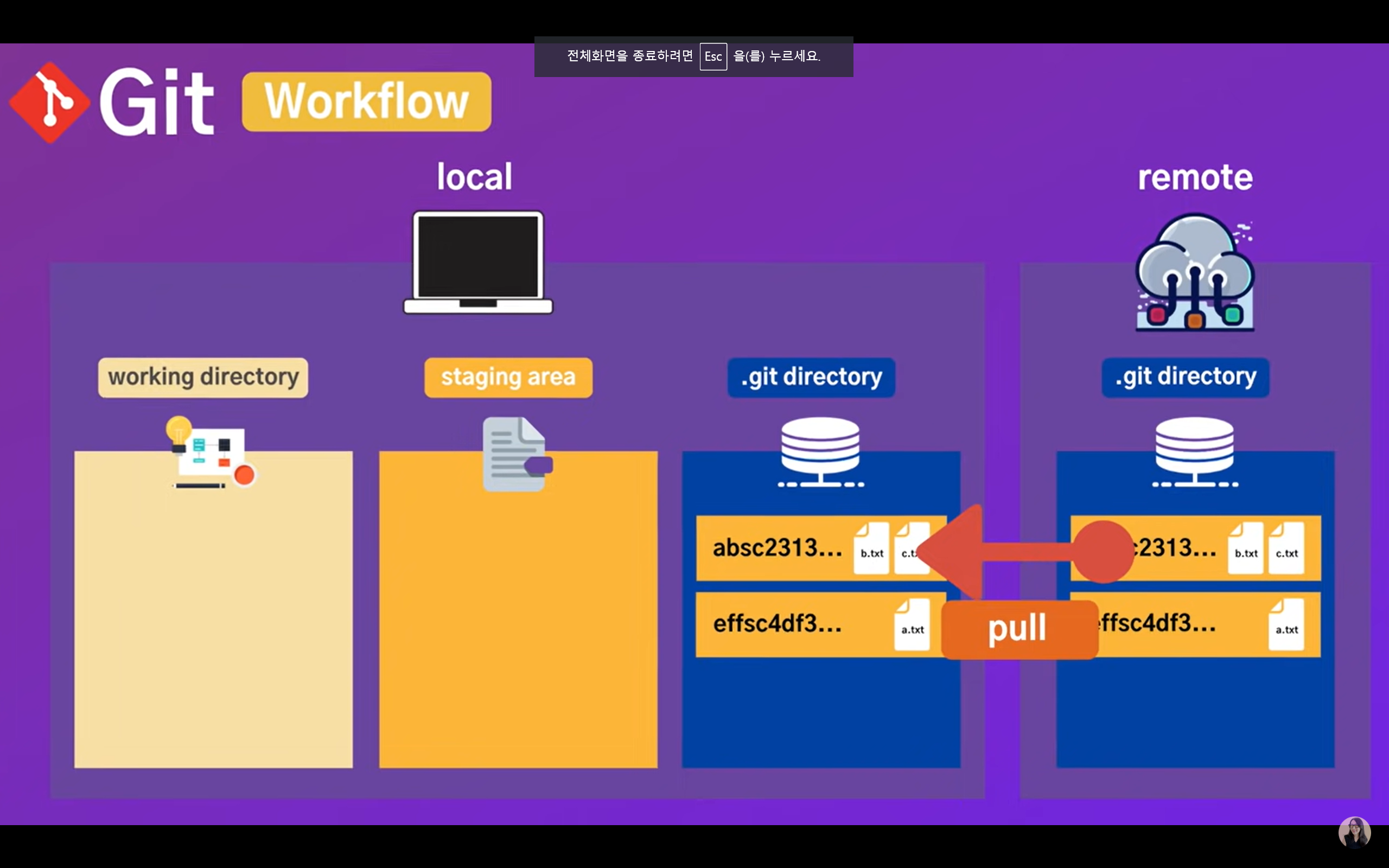Click the b.txt file icon in remote commit
The image size is (1389, 868).
(x=1246, y=548)
